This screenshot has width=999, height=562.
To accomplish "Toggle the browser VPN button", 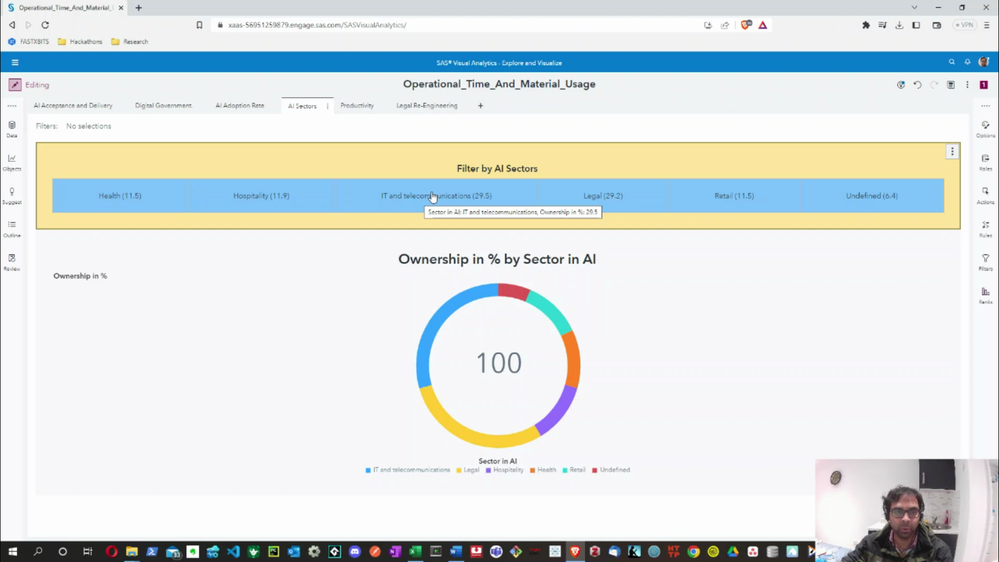I will pos(965,25).
